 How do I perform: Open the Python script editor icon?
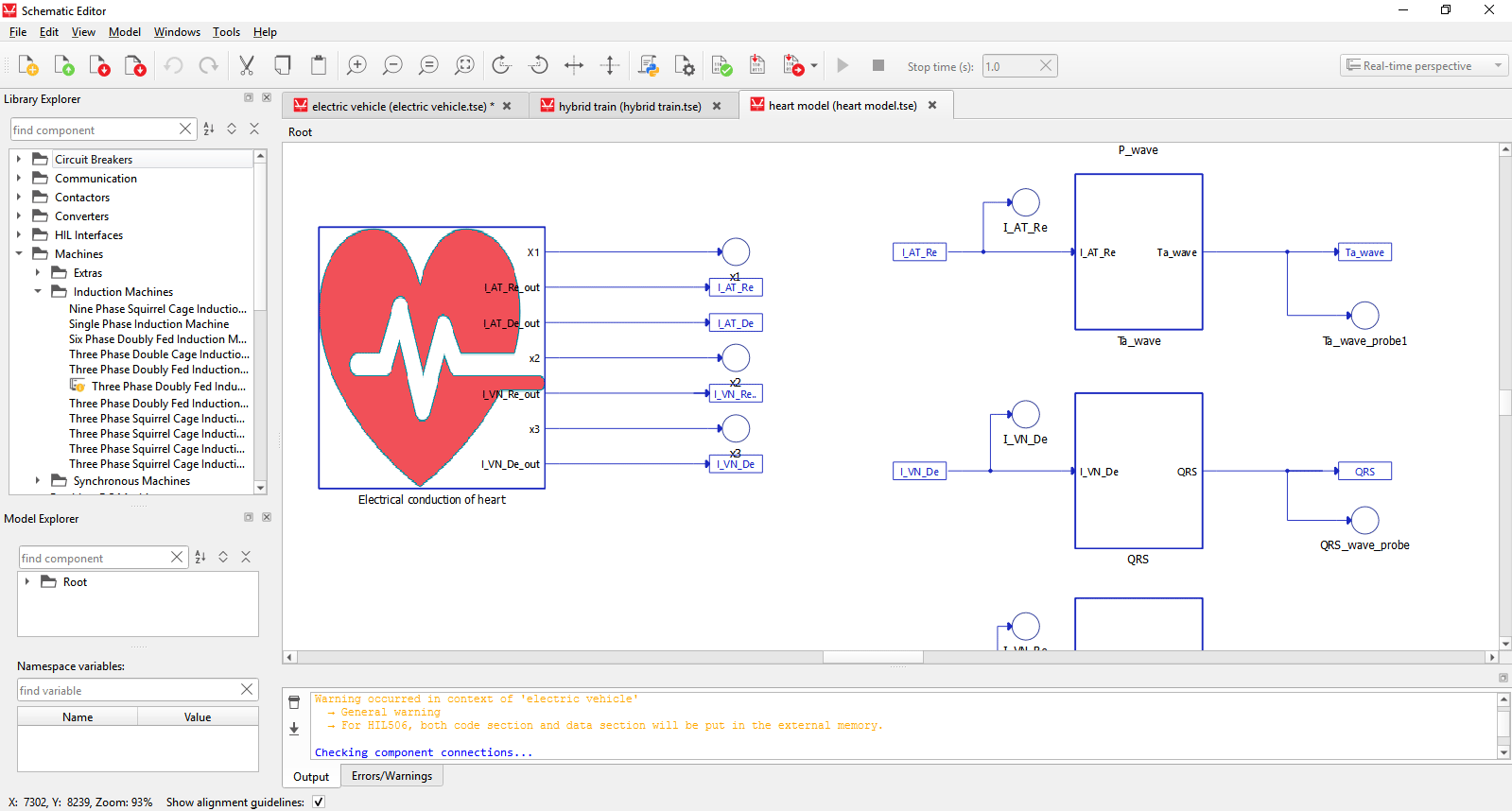[x=649, y=65]
